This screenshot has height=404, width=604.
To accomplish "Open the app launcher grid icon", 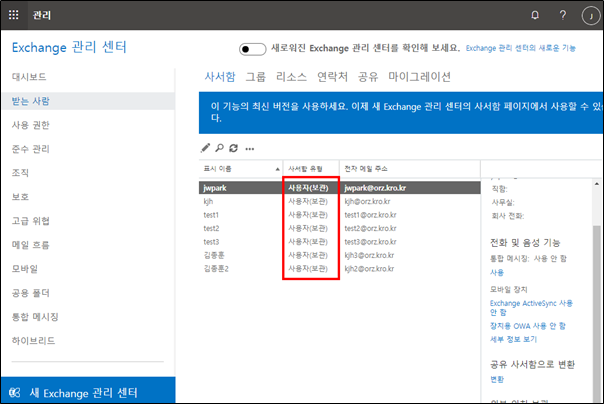I will tap(13, 15).
